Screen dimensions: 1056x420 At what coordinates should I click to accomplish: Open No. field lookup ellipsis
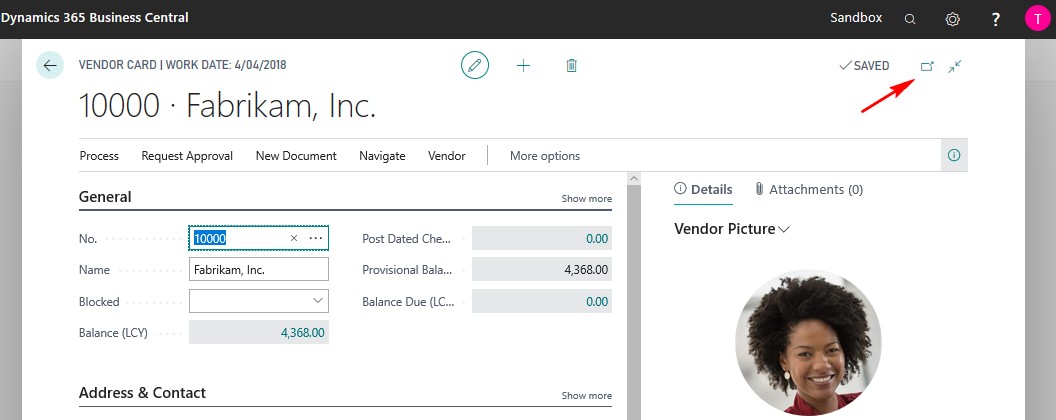click(x=315, y=238)
